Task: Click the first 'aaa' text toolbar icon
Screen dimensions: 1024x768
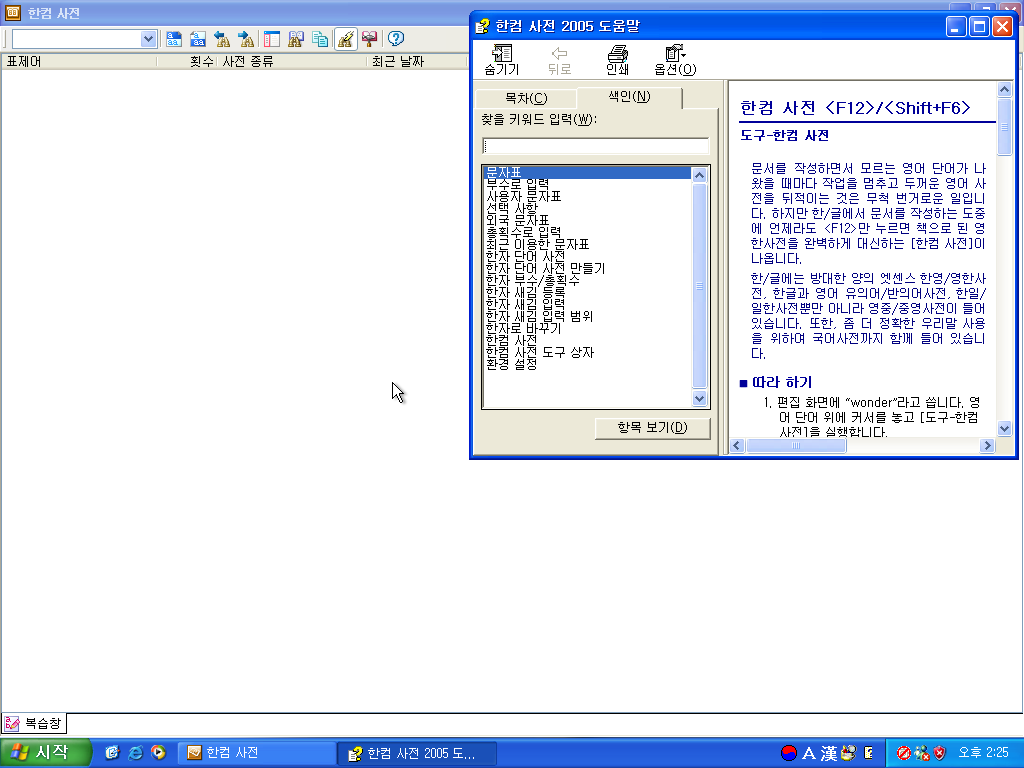Action: pos(174,39)
